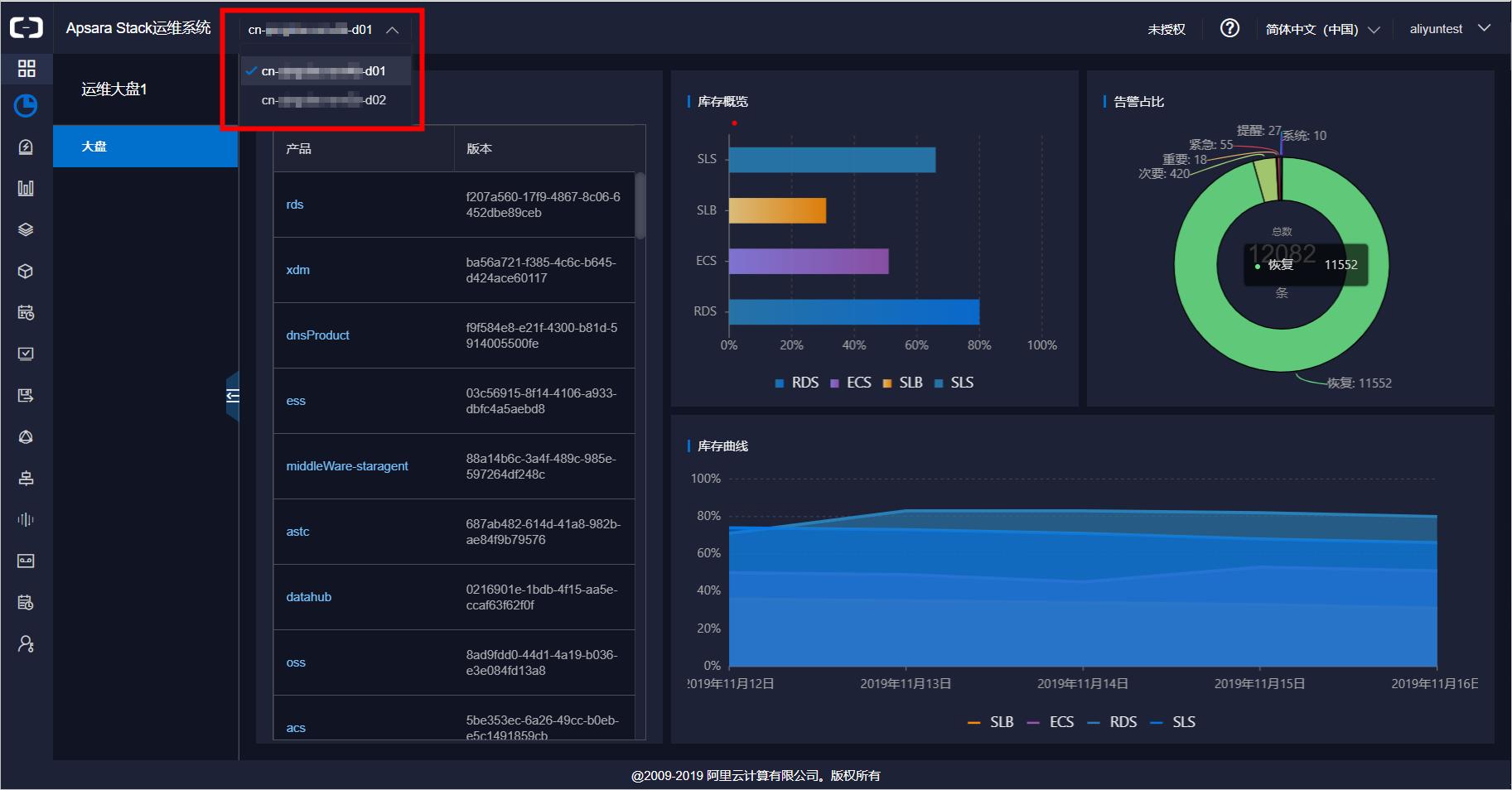Open the triangle circle sidebar icon

[x=26, y=436]
